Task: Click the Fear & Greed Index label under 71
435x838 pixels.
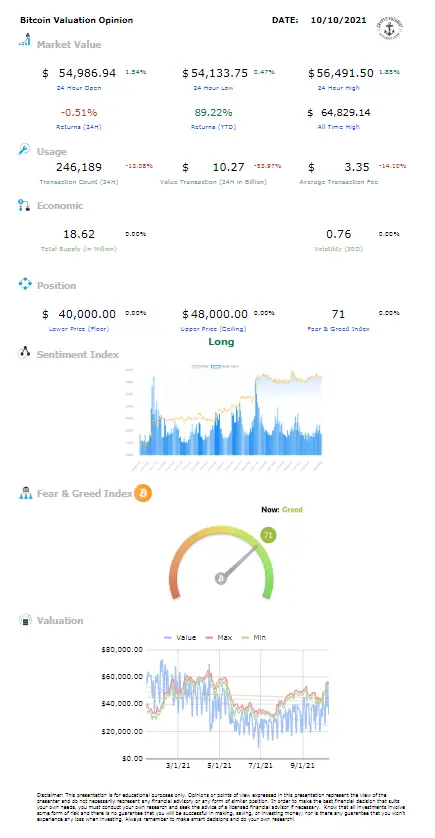Action: click(x=338, y=329)
